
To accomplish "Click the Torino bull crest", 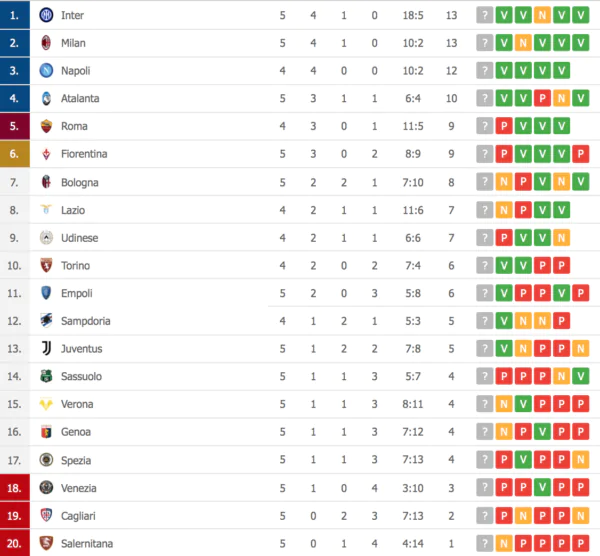I will pos(46,265).
